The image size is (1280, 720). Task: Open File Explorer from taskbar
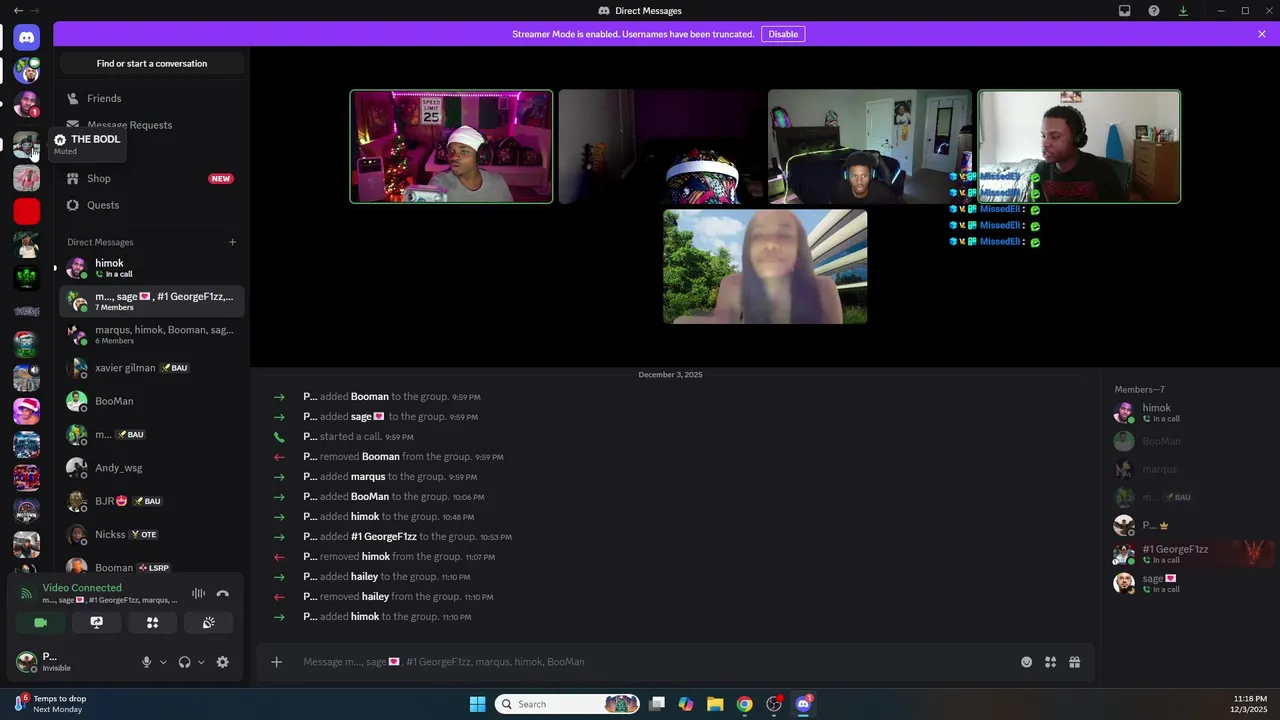[715, 704]
